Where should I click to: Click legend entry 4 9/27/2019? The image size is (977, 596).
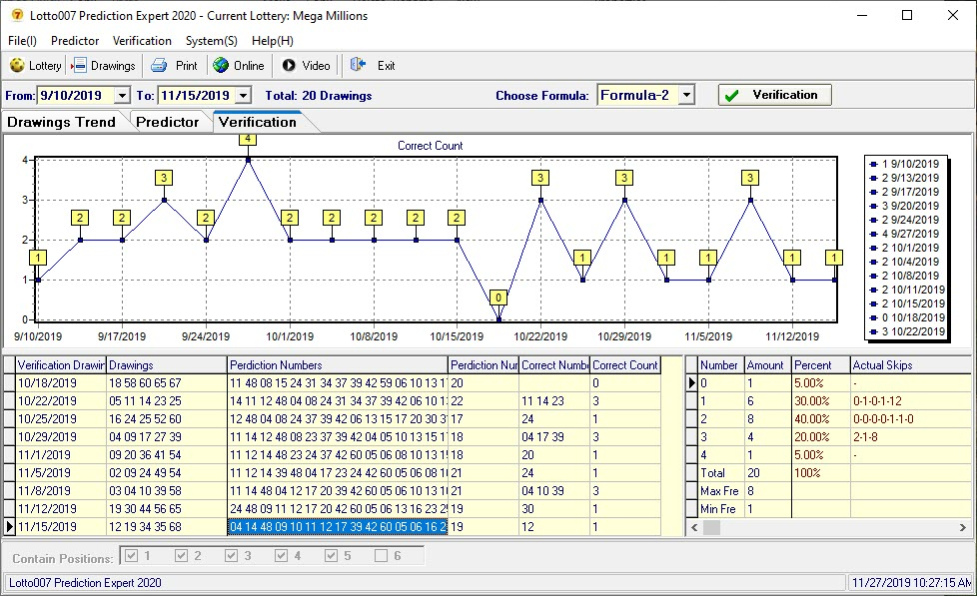pos(905,234)
